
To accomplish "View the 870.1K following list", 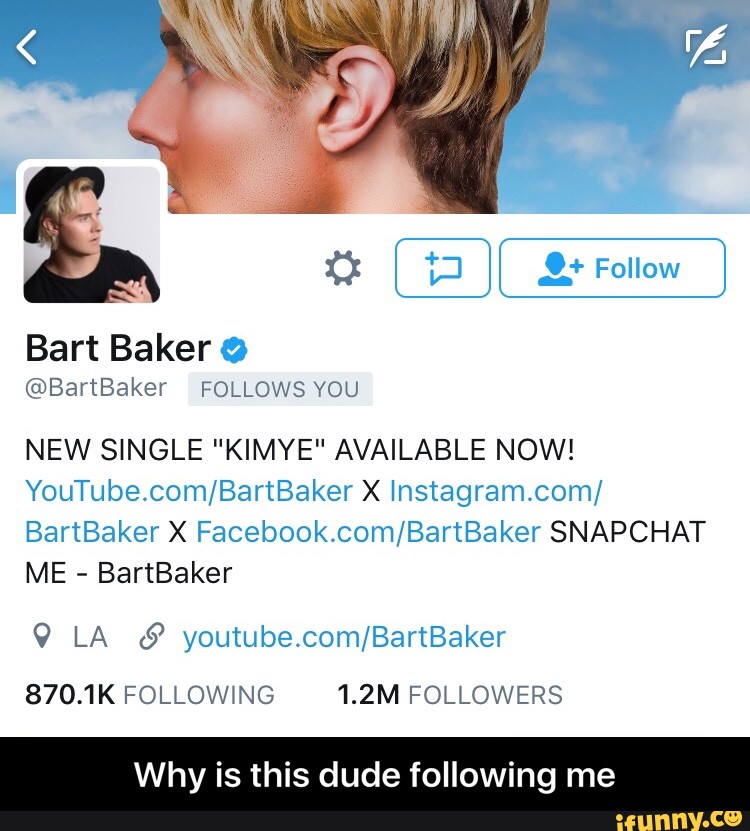I will tap(150, 695).
